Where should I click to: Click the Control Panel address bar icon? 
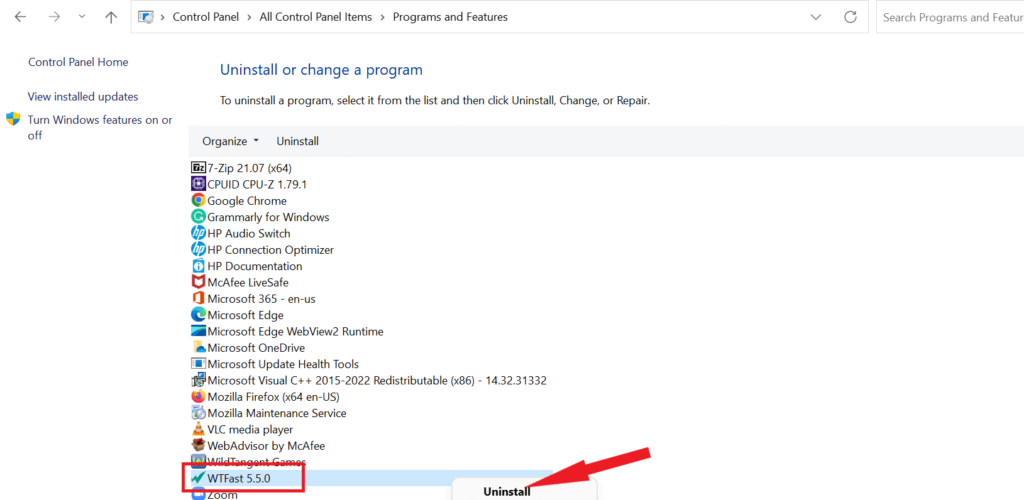click(x=146, y=18)
